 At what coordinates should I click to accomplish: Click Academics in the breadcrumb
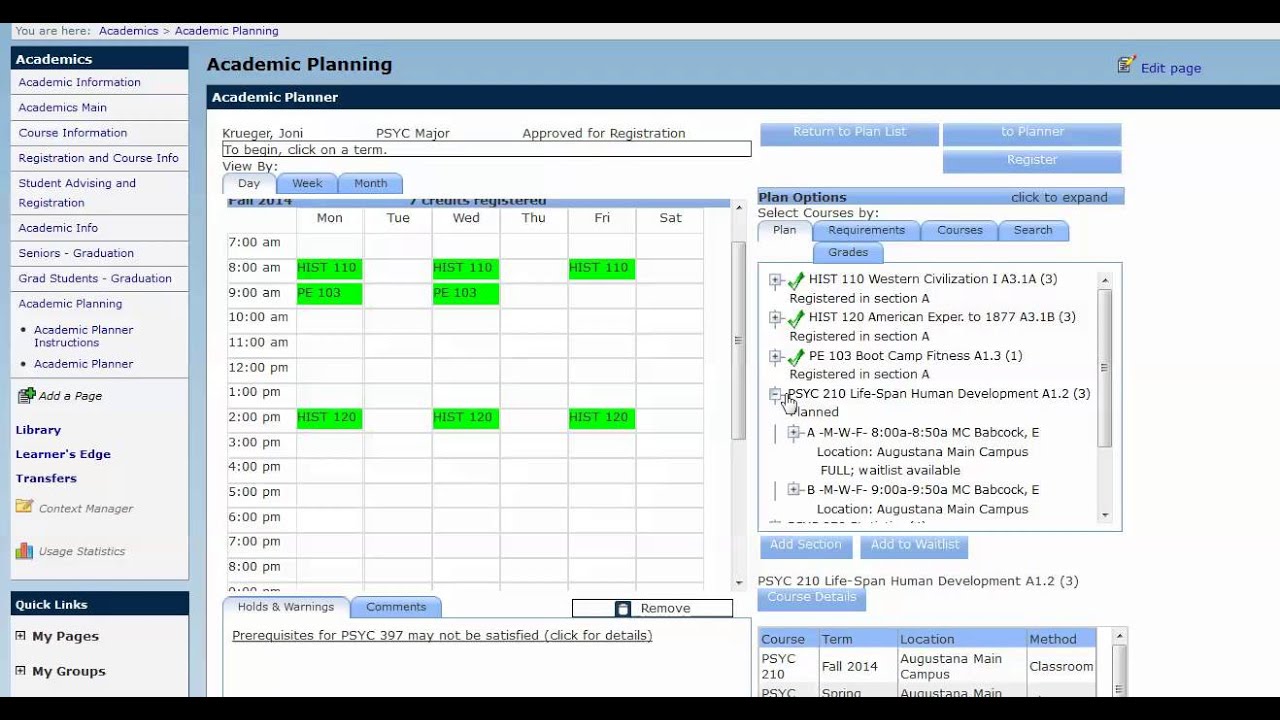(128, 31)
